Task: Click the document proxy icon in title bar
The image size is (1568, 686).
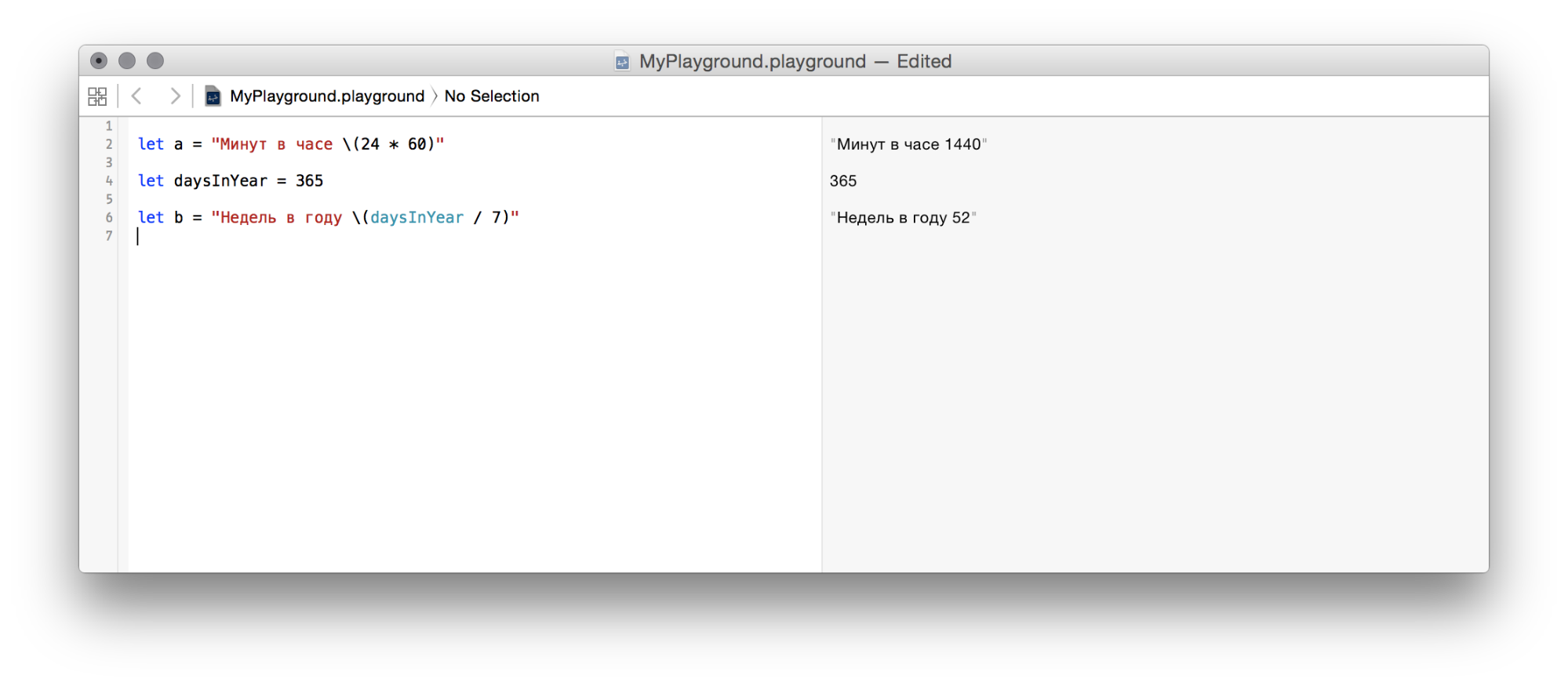Action: [622, 62]
